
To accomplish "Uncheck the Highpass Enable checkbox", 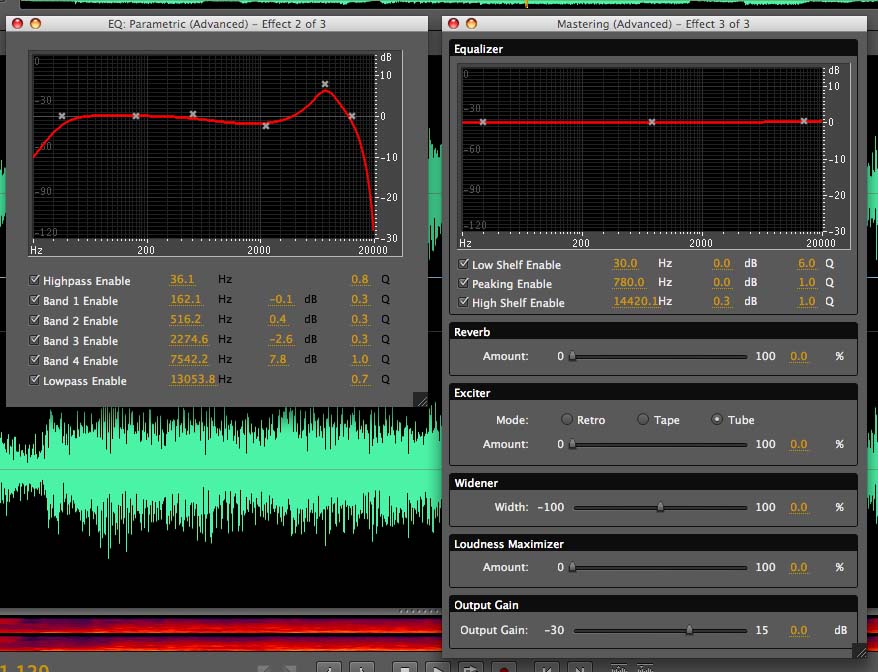I will [34, 281].
